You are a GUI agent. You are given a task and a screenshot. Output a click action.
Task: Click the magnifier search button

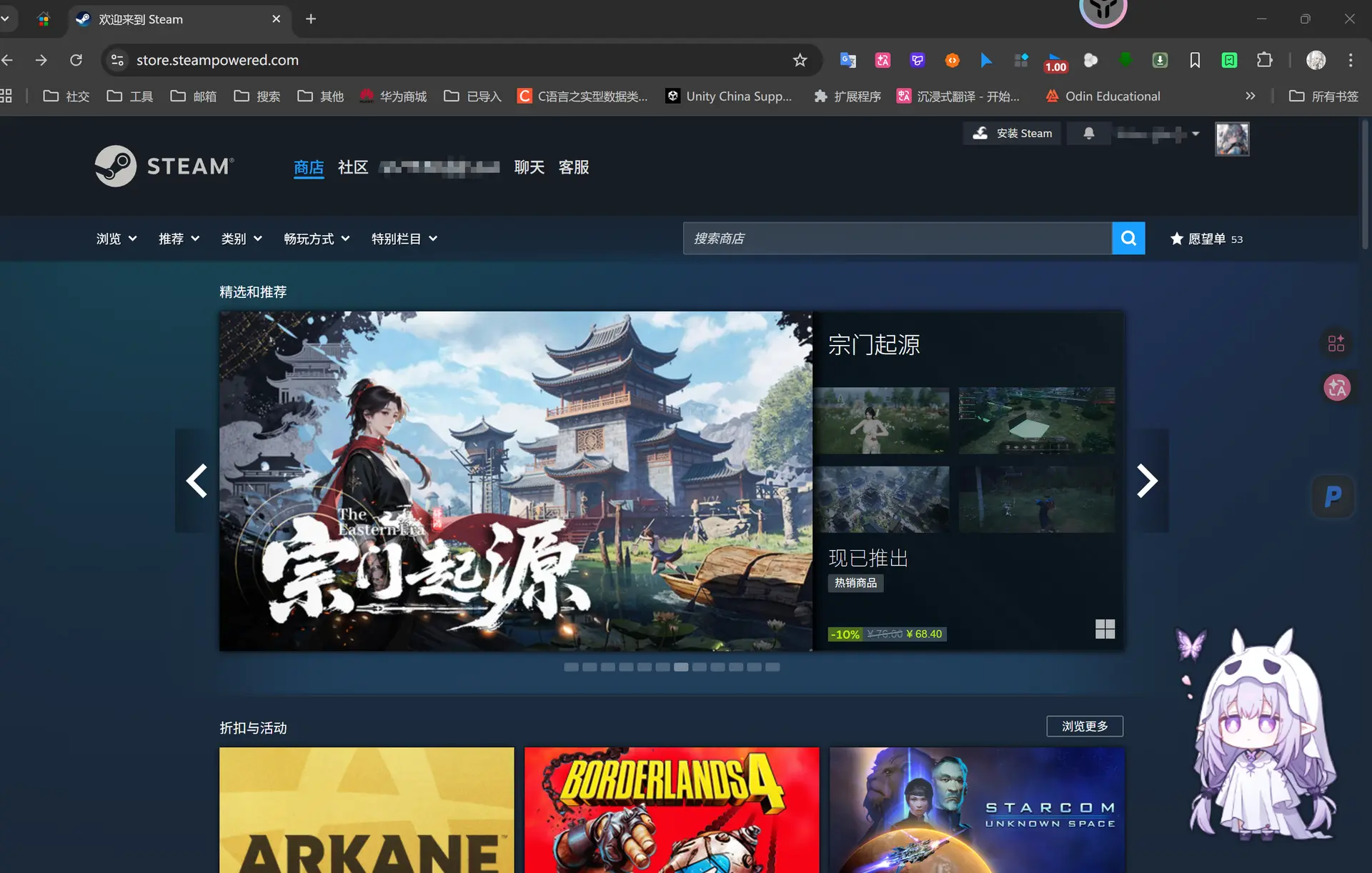coord(1128,239)
